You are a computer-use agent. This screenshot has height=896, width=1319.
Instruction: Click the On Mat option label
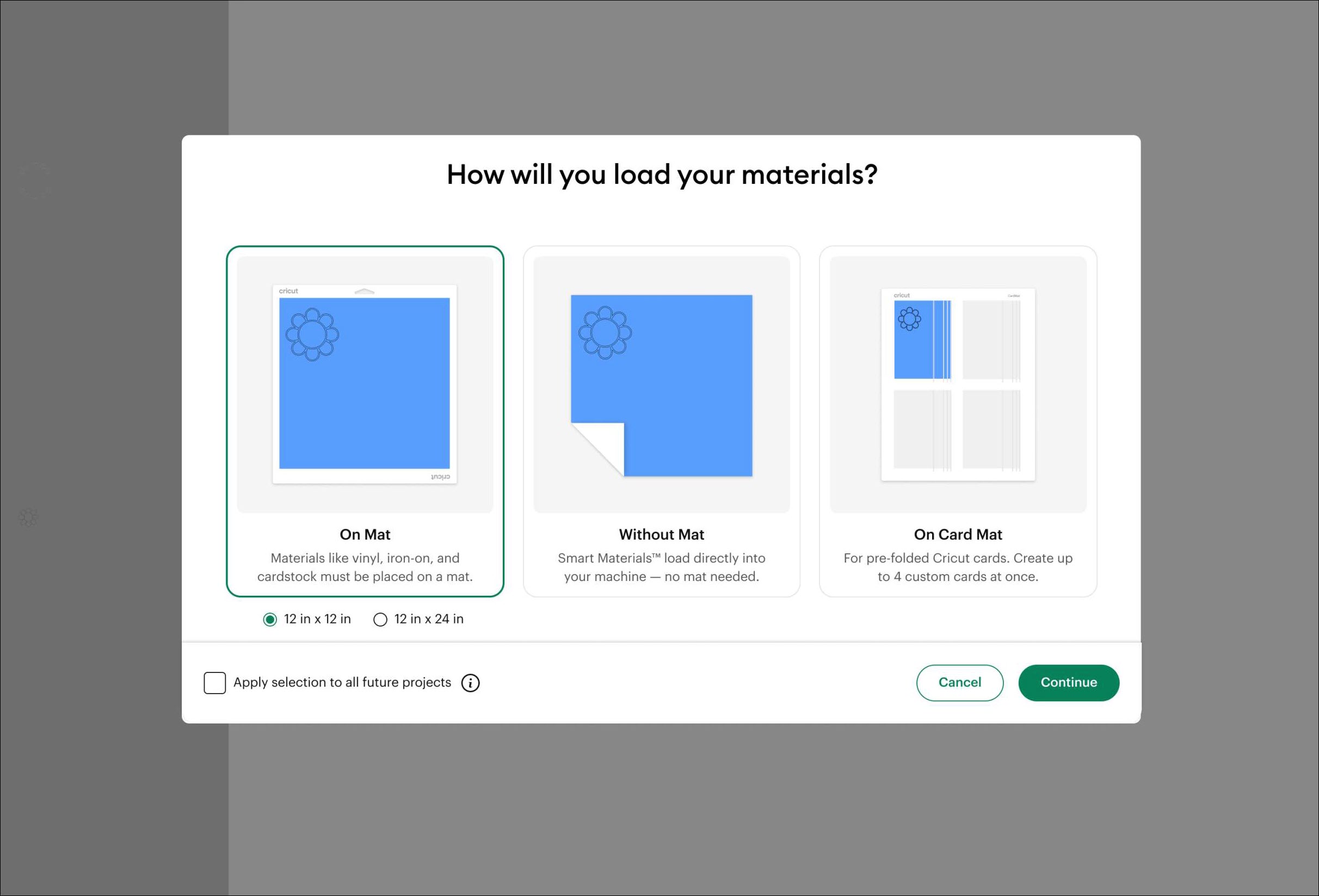point(365,534)
